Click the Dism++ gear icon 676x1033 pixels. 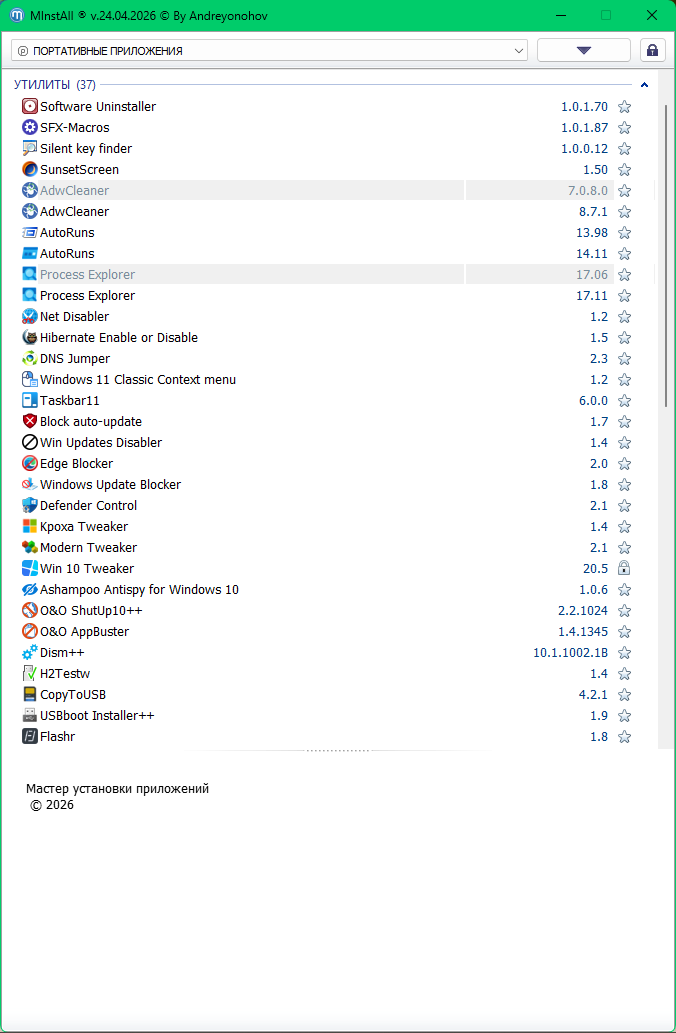tap(29, 652)
